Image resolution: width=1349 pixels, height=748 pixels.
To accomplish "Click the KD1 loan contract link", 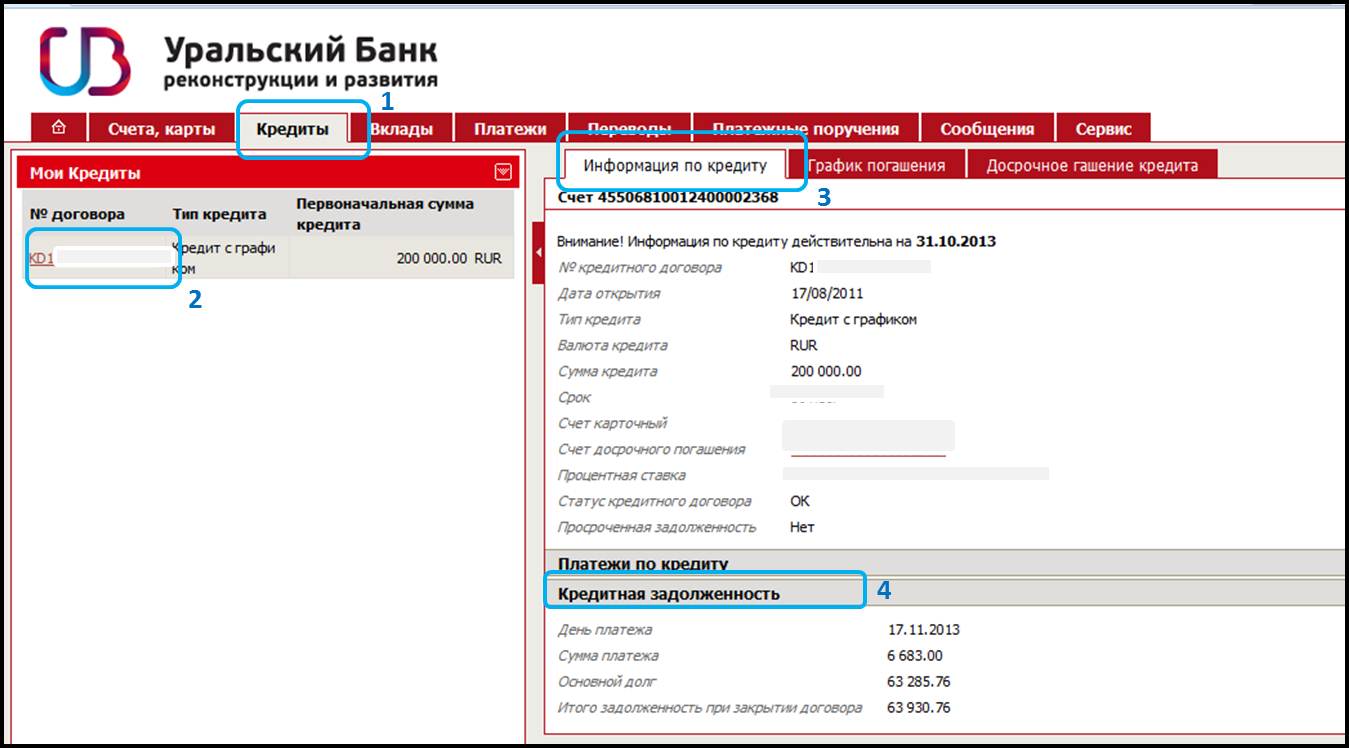I will [42, 258].
